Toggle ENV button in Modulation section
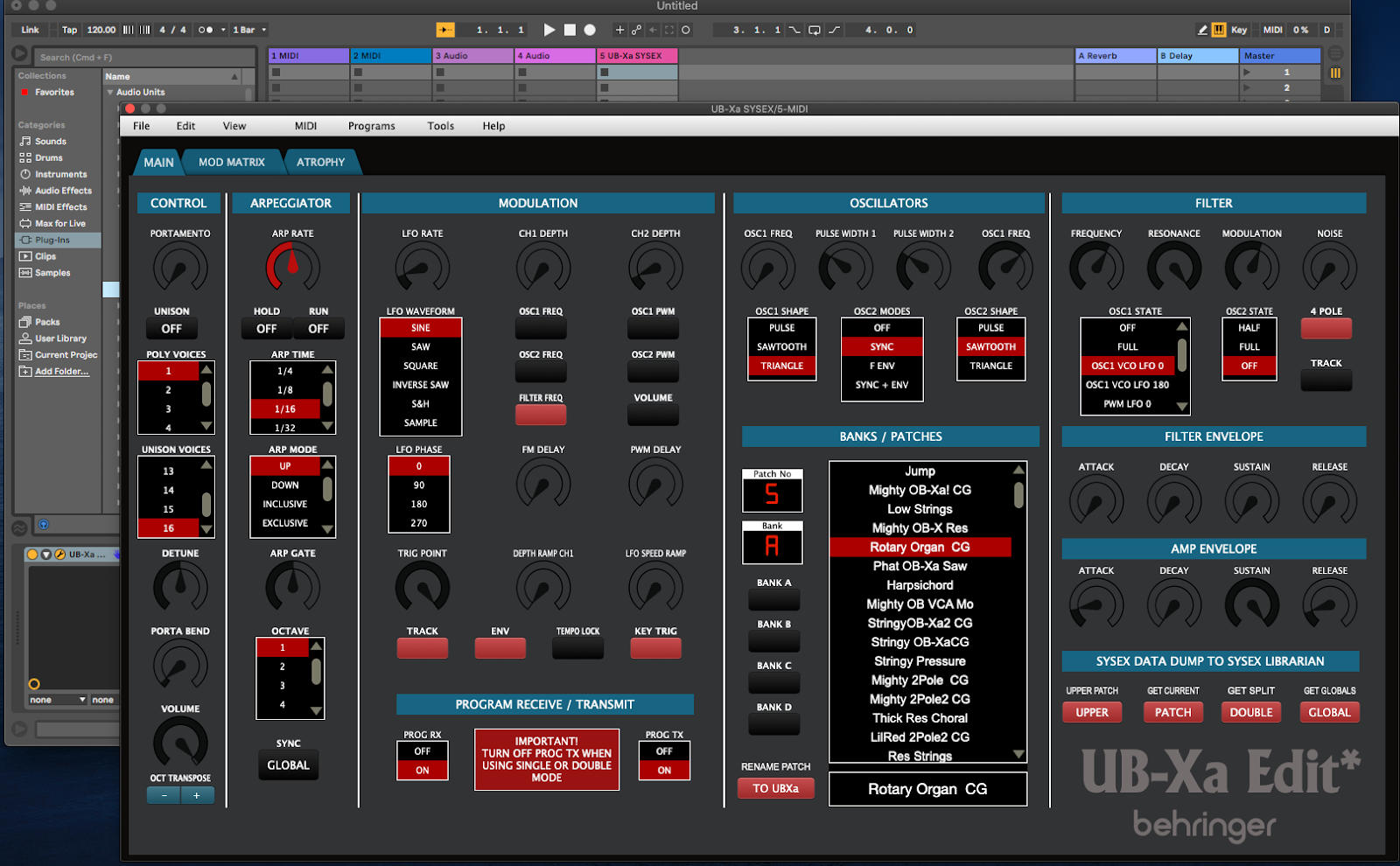The image size is (1400, 866). (x=500, y=648)
